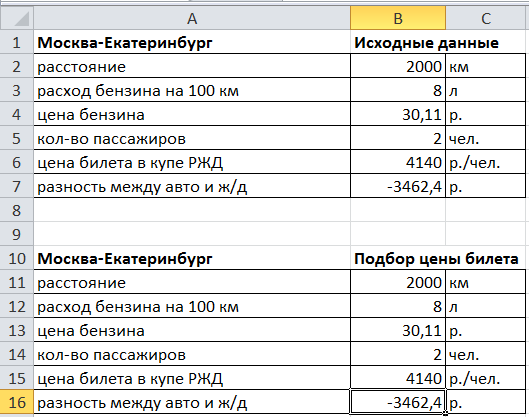
Task: Select 'цена билета в купе РЖД' in row 15
Action: [x=130, y=379]
